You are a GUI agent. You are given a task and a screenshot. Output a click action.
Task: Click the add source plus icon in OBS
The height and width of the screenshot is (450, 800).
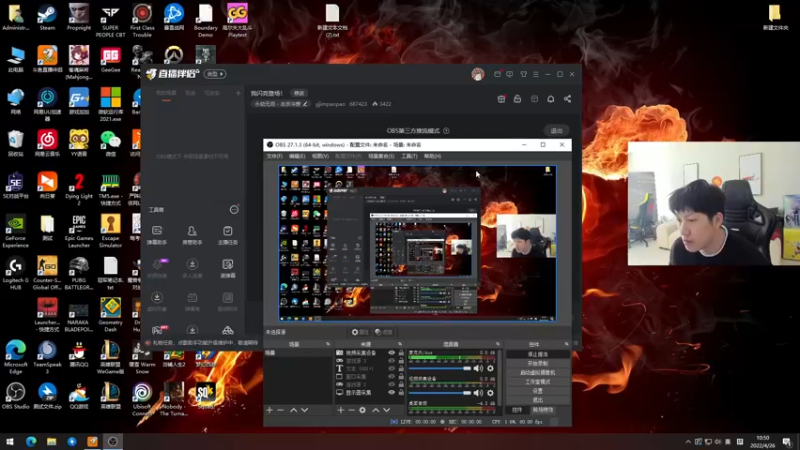click(341, 410)
